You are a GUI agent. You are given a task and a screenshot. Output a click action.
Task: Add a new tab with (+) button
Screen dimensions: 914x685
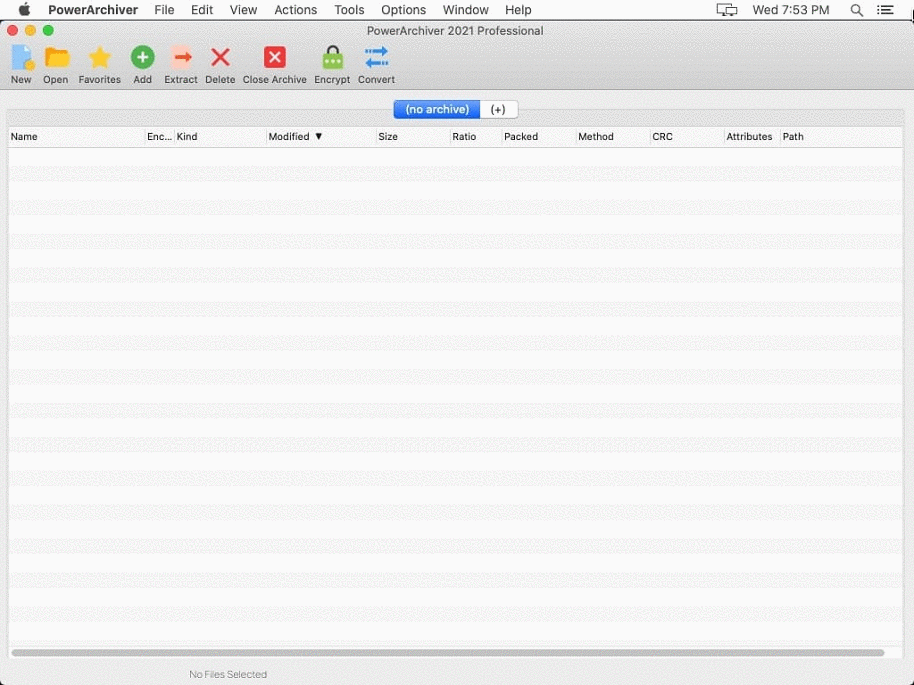pos(498,110)
